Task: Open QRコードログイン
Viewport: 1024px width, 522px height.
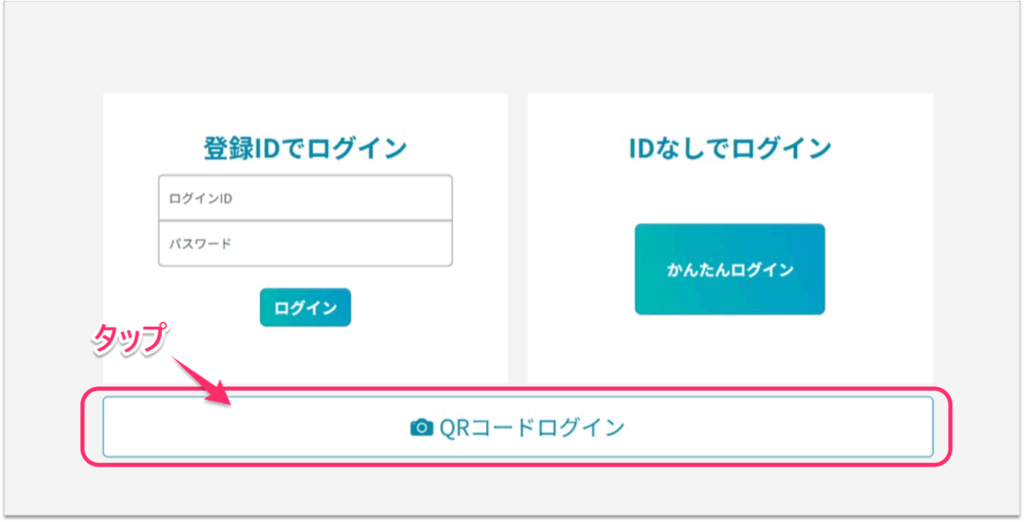Action: [x=518, y=427]
